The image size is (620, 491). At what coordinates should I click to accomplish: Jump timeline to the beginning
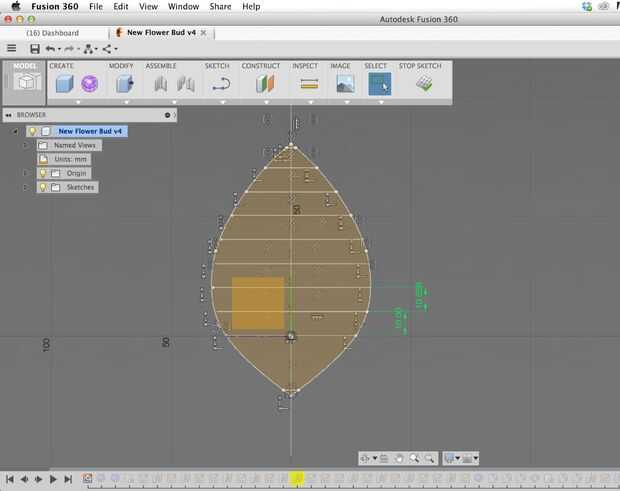10,479
